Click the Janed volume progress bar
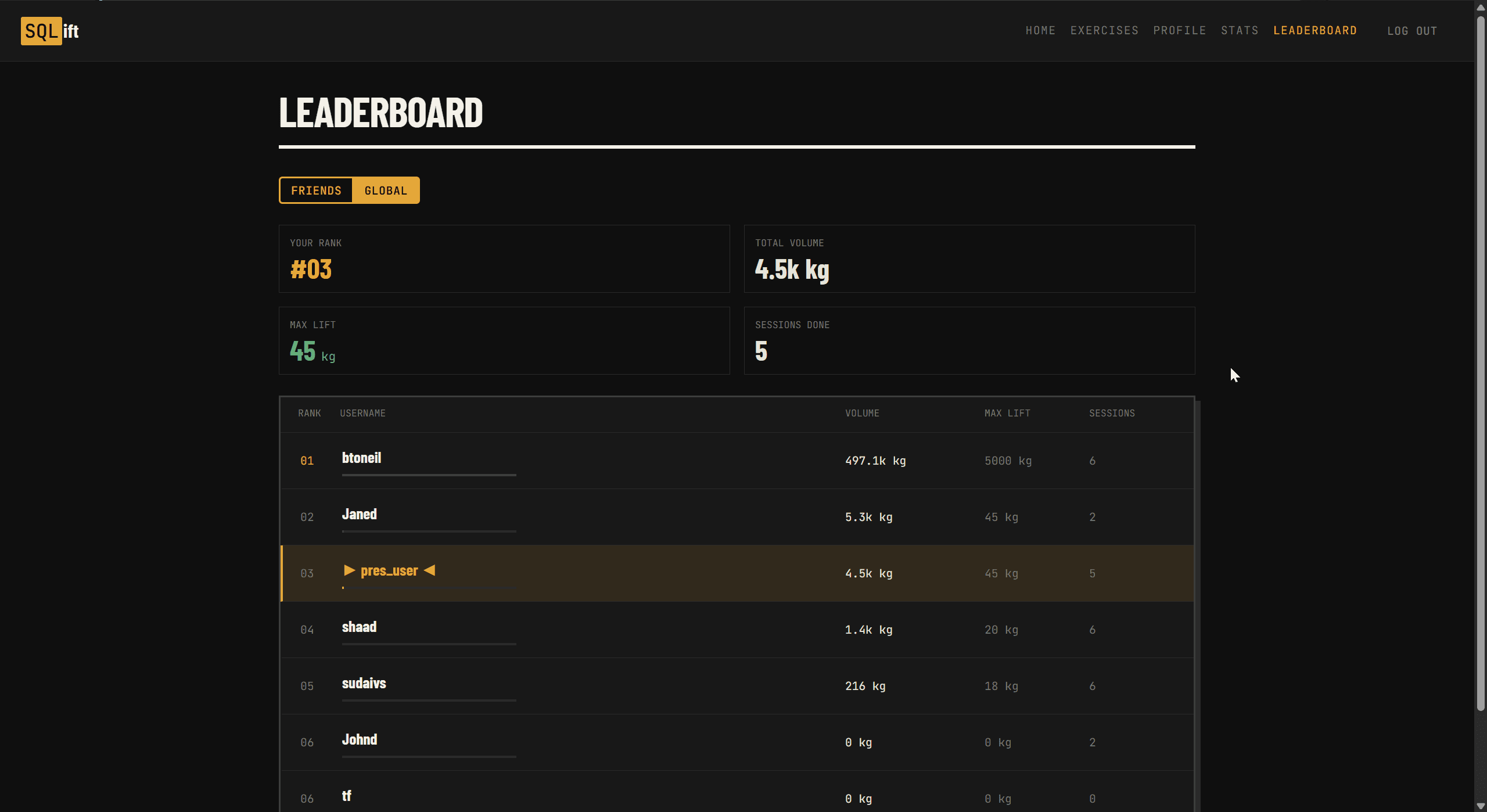 [x=429, y=531]
